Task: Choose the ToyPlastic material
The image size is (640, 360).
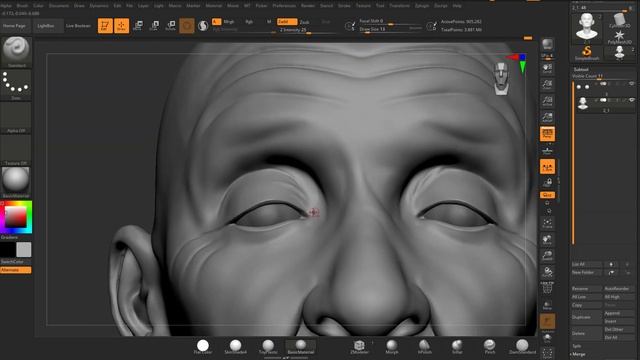Action: click(x=268, y=347)
